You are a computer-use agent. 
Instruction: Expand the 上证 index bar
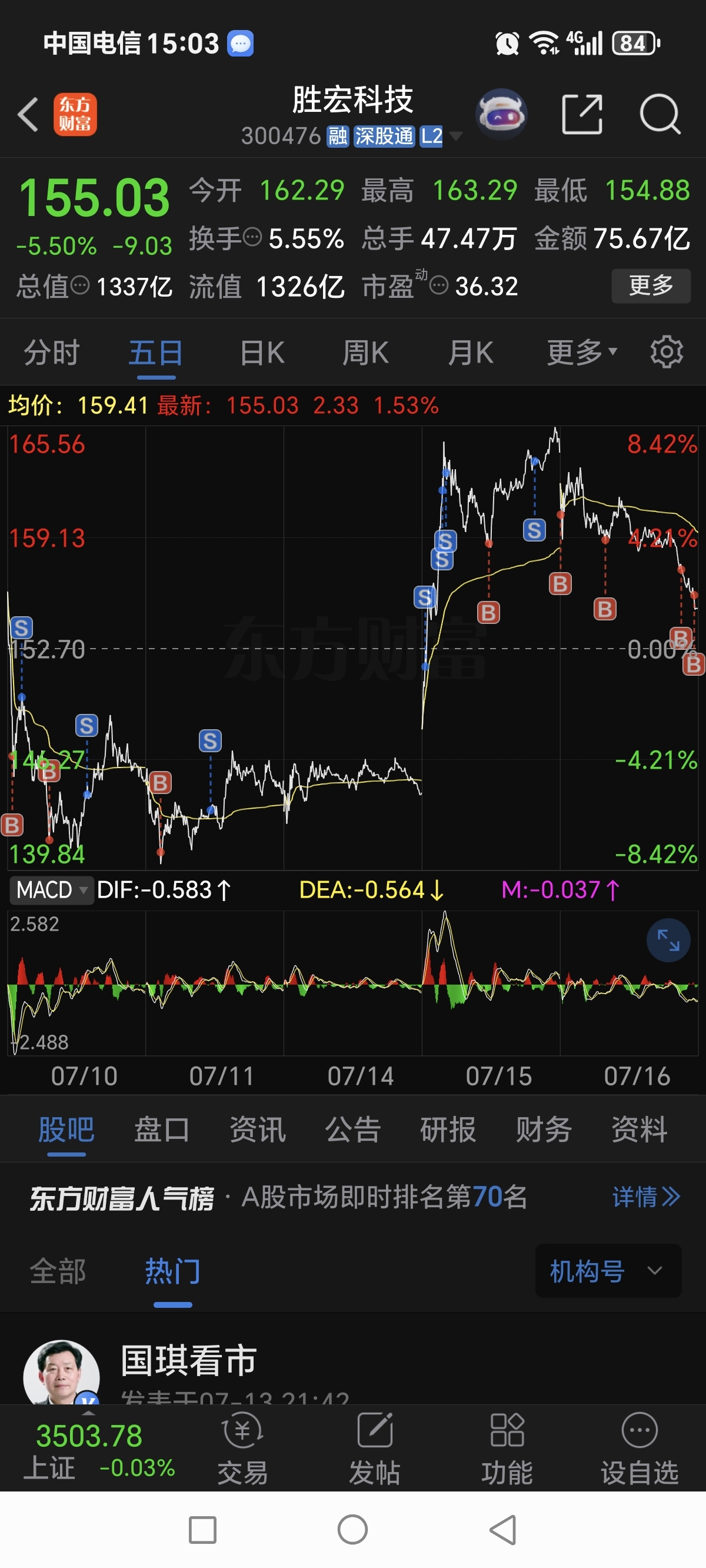(89, 1414)
